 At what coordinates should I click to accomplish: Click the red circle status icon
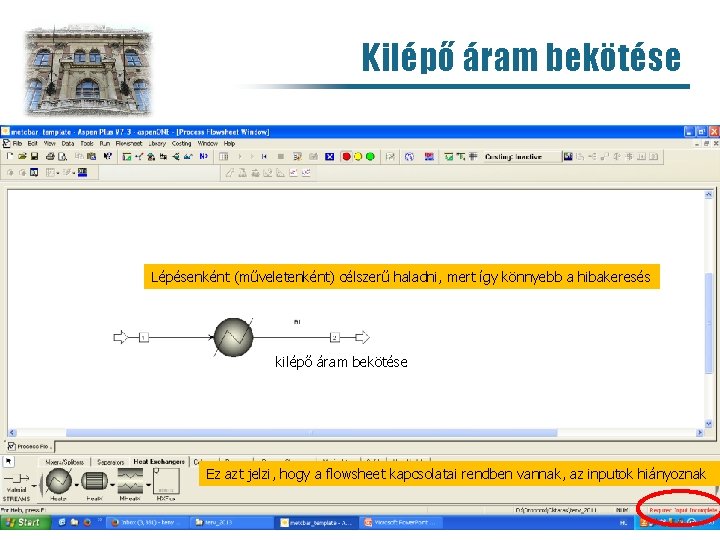coord(347,157)
